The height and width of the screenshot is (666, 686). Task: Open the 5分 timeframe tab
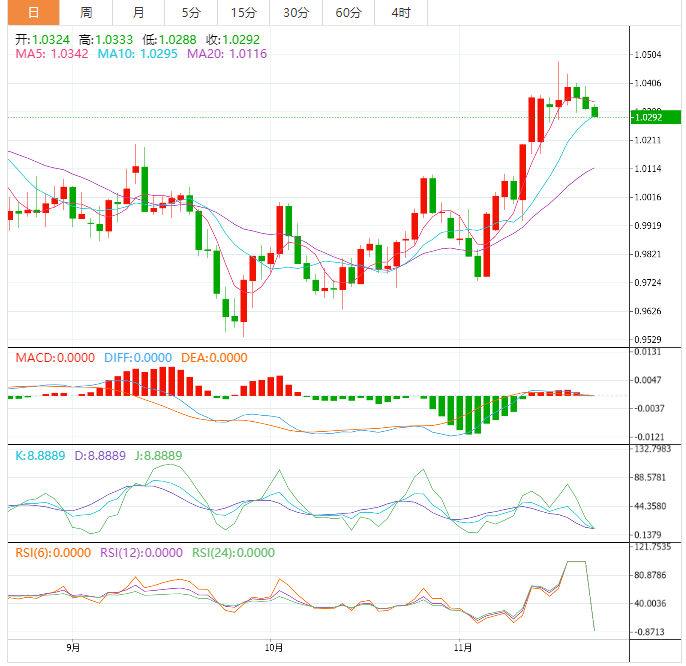click(x=191, y=12)
